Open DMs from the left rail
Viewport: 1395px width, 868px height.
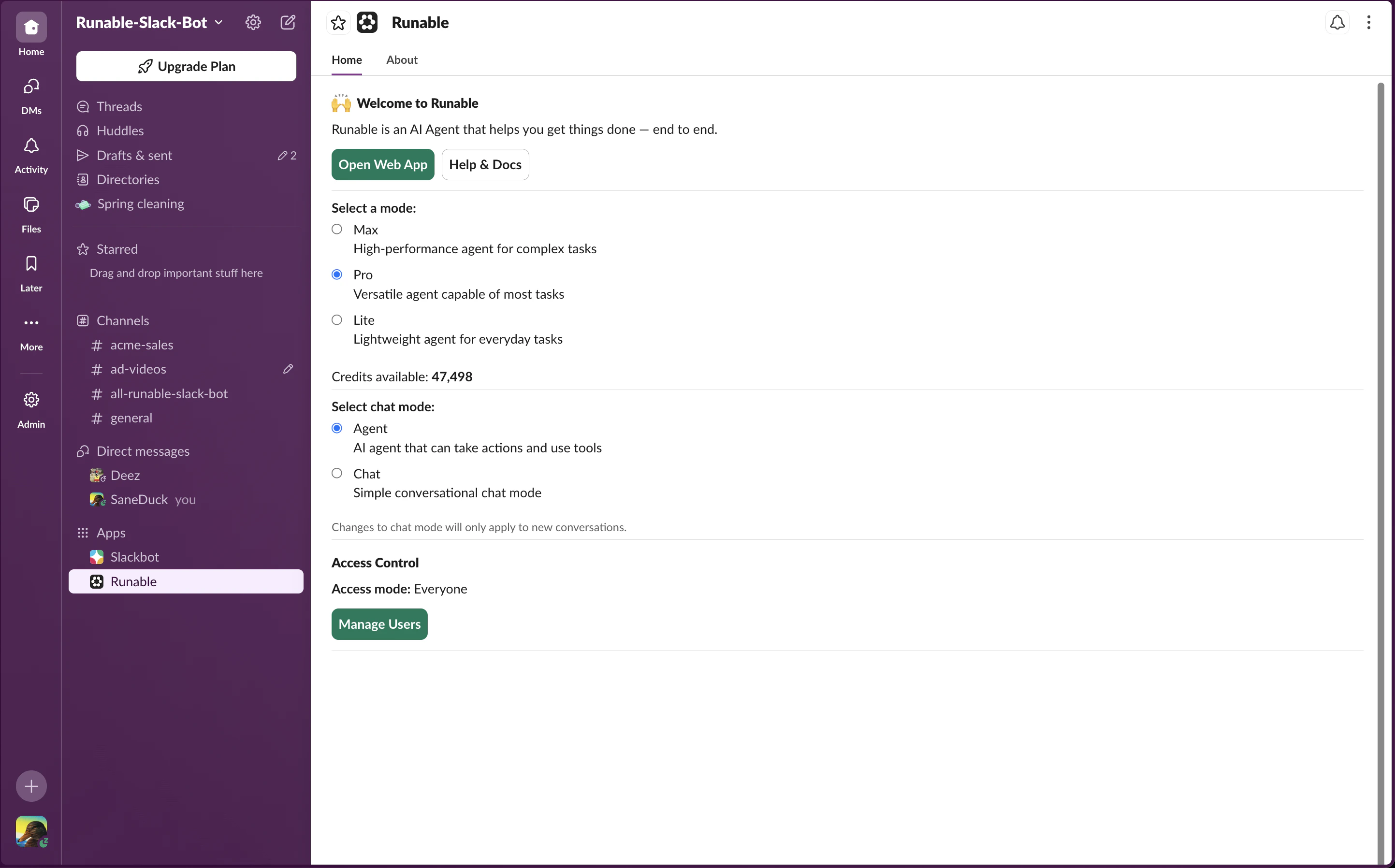pos(31,96)
